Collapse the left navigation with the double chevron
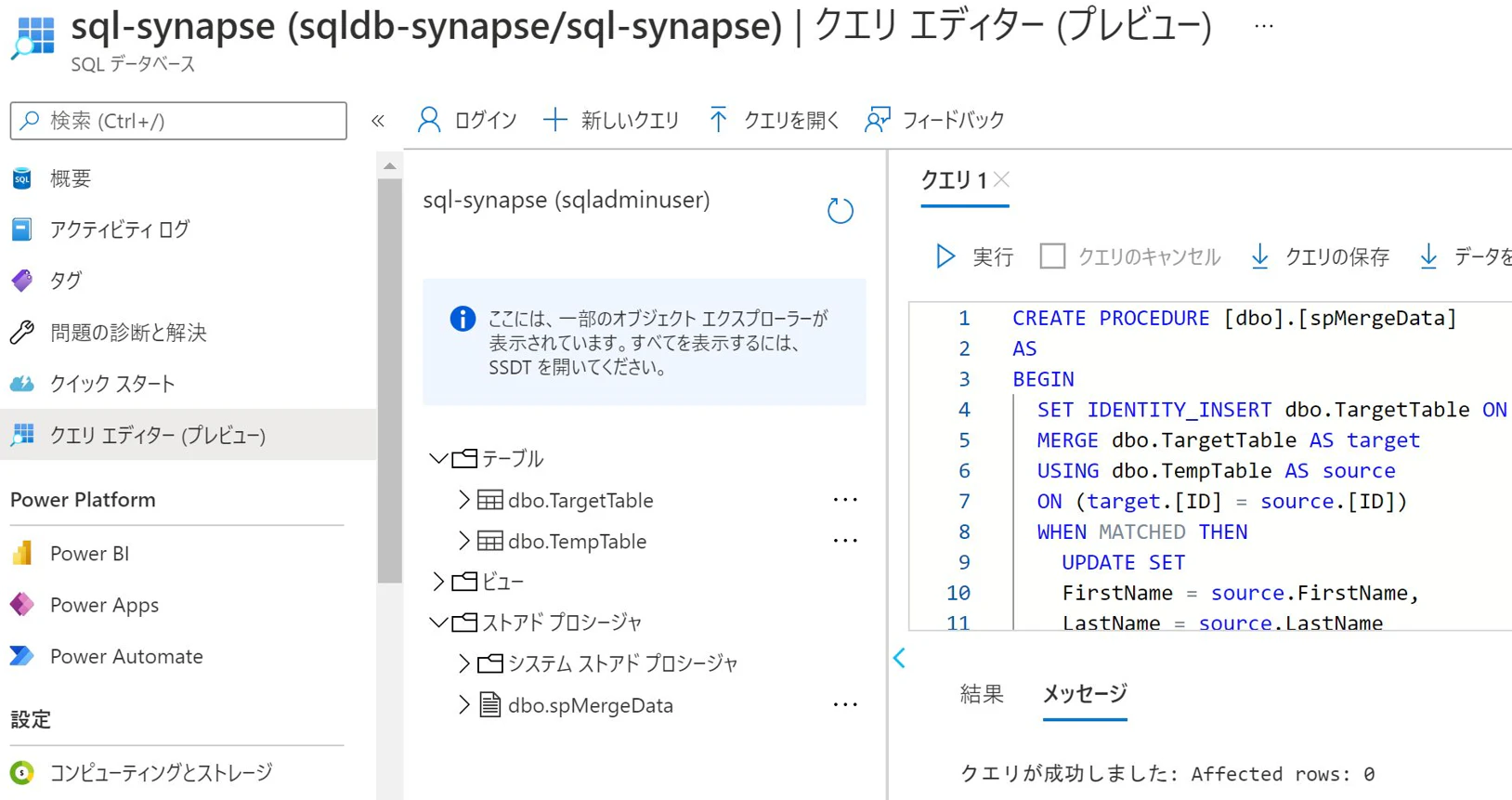The image size is (1512, 800). pos(378,121)
